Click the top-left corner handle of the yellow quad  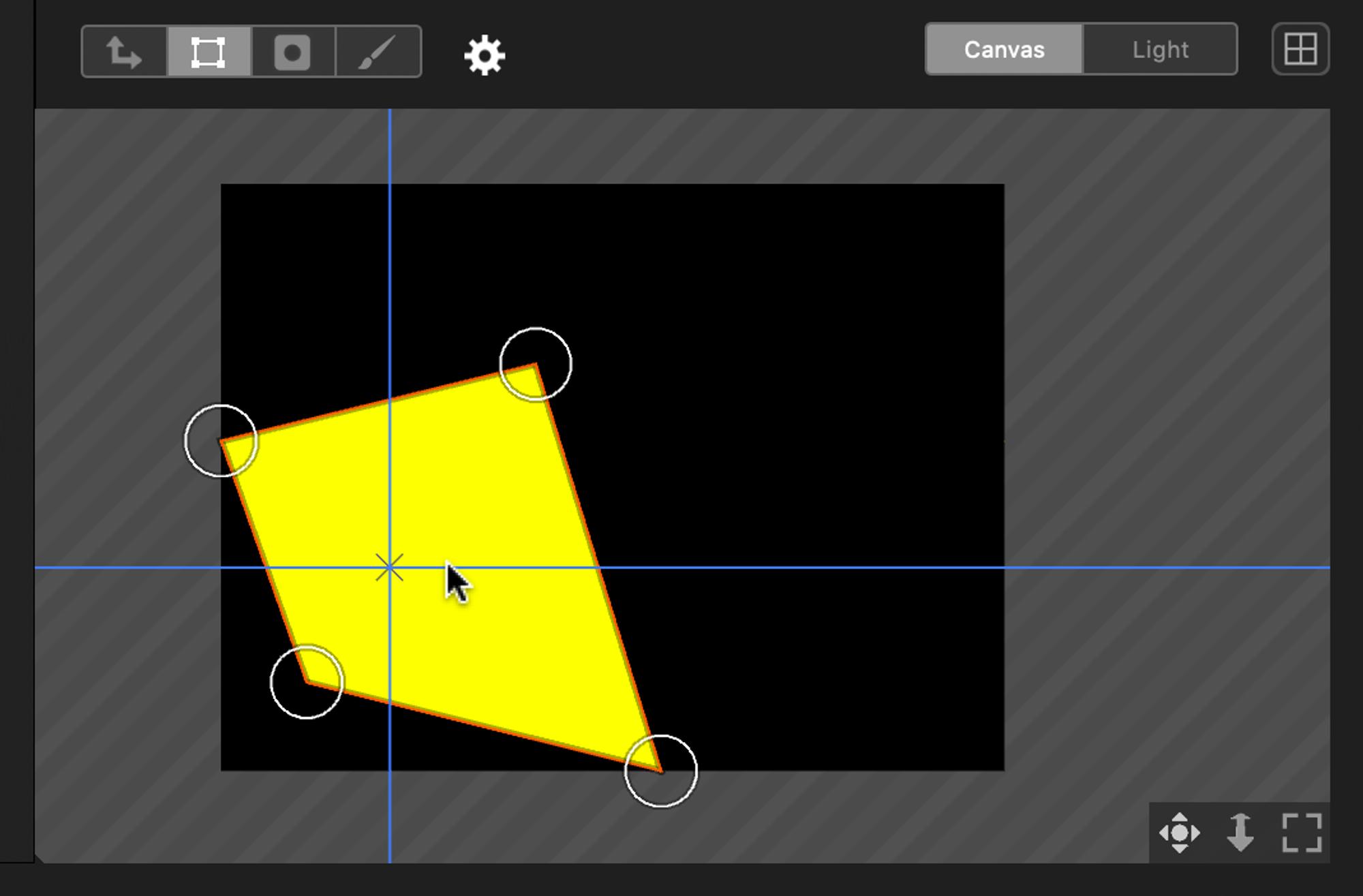(221, 441)
